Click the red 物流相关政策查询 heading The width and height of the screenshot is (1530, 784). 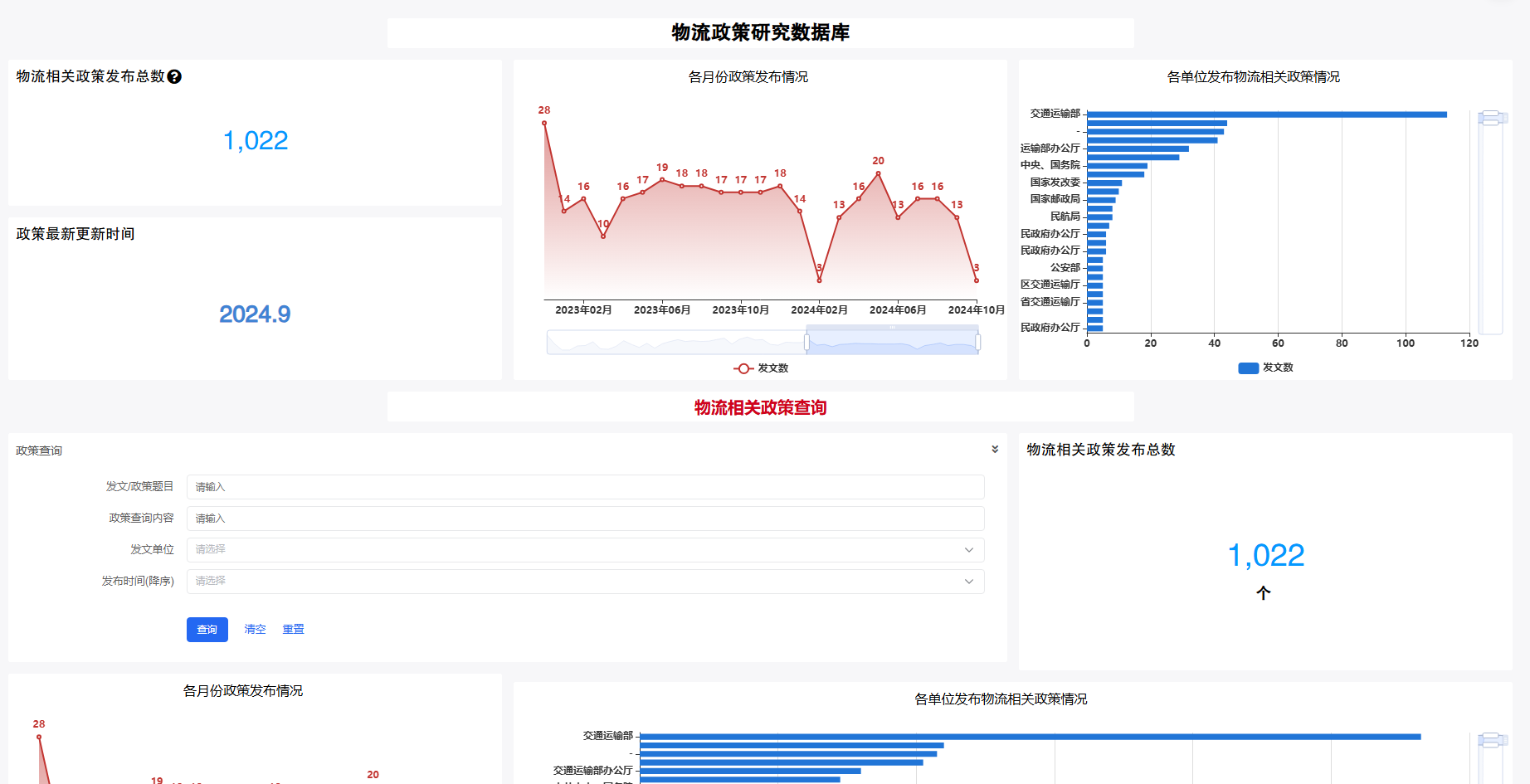pos(761,407)
